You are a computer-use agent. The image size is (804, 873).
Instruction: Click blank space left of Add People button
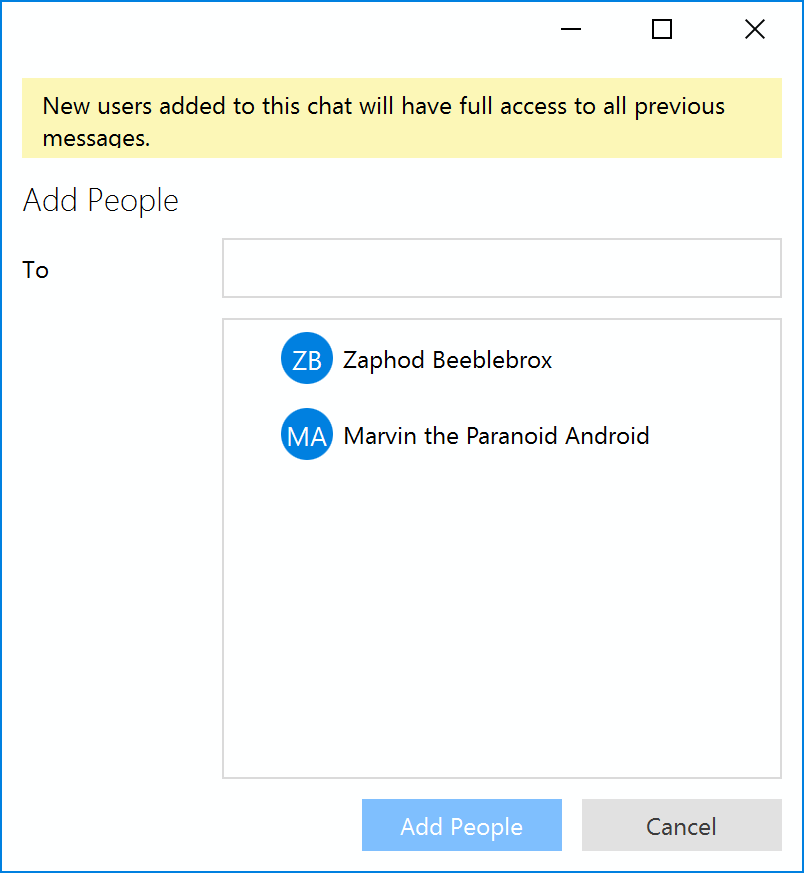[180, 826]
